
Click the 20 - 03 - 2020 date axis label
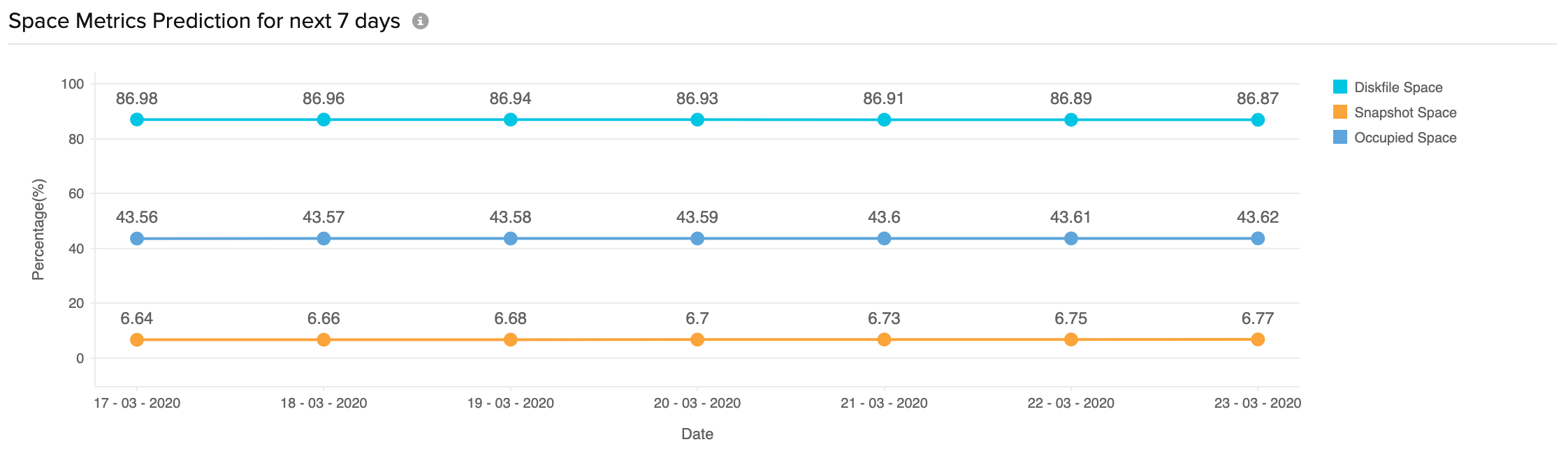point(697,404)
